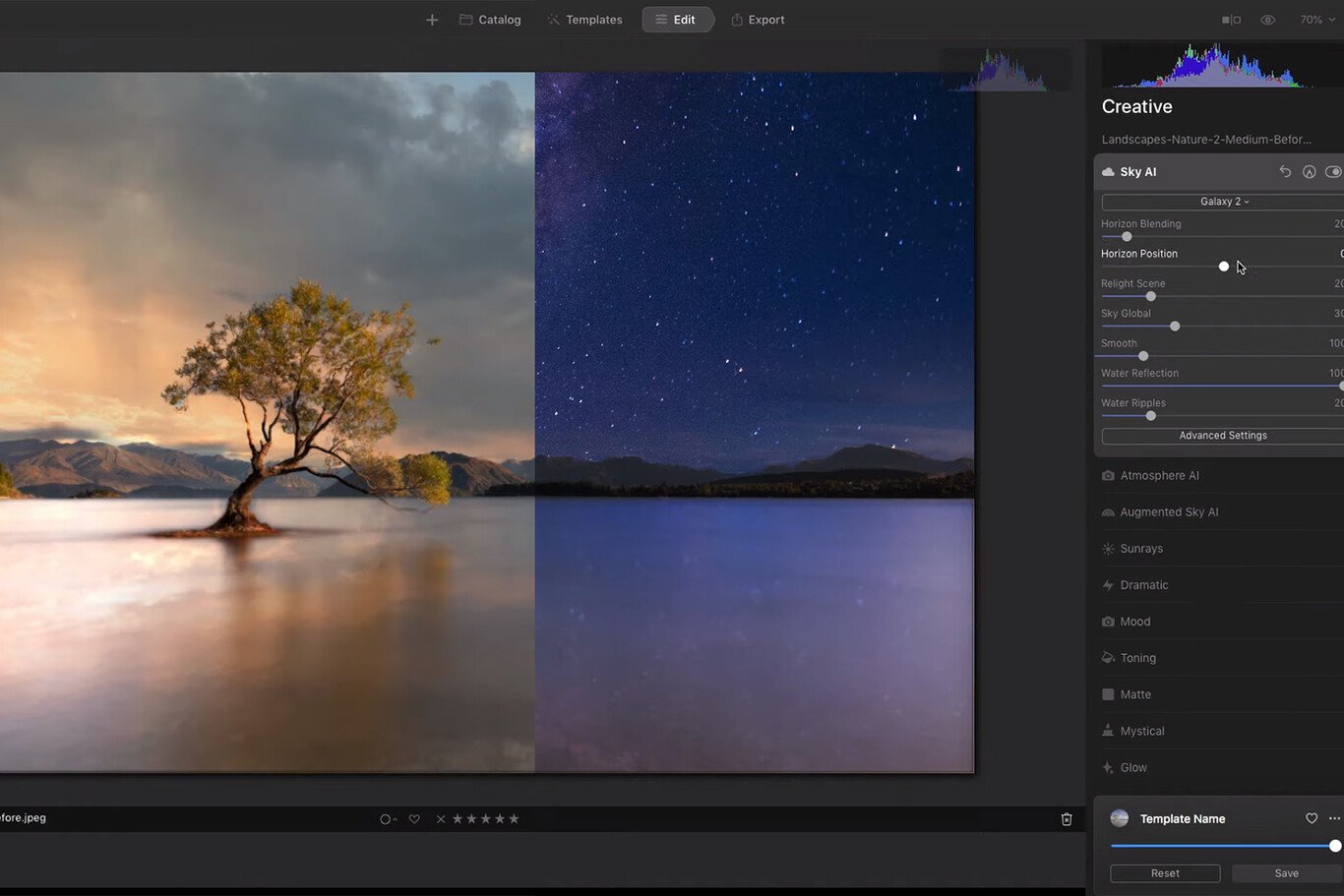Adjust the template amount slider handle

1335,846
